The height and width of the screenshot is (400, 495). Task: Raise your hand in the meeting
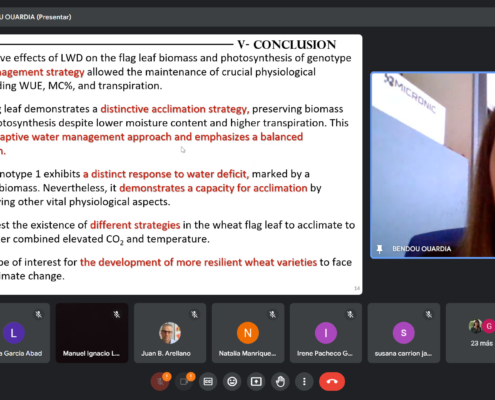(280, 382)
